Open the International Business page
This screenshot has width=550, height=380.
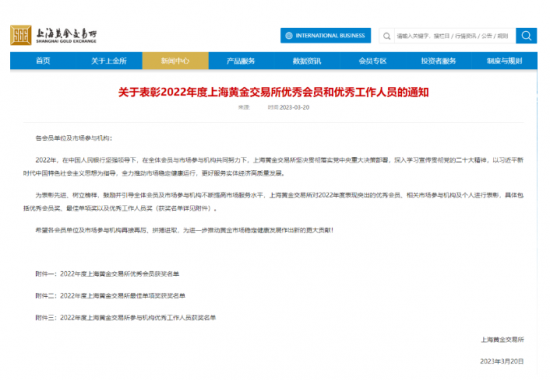pyautogui.click(x=326, y=35)
